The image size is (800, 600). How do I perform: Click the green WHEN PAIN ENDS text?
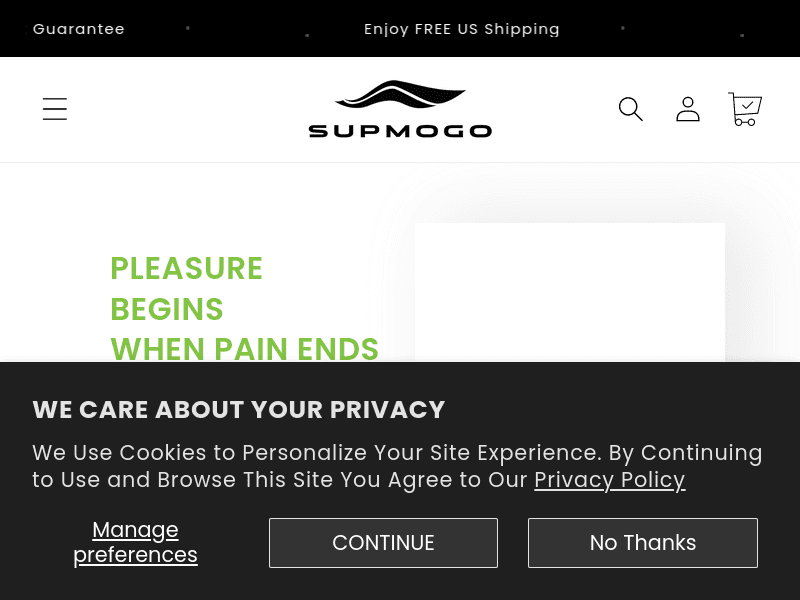[x=245, y=350]
